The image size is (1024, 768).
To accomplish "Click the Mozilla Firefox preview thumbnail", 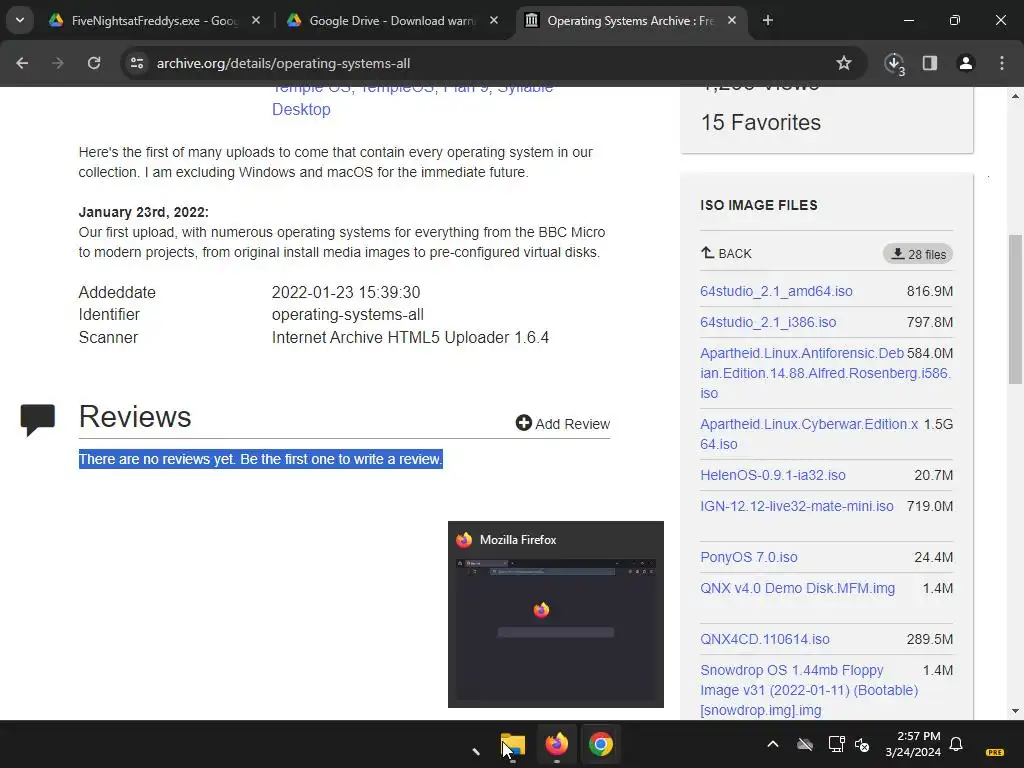I will pyautogui.click(x=556, y=615).
